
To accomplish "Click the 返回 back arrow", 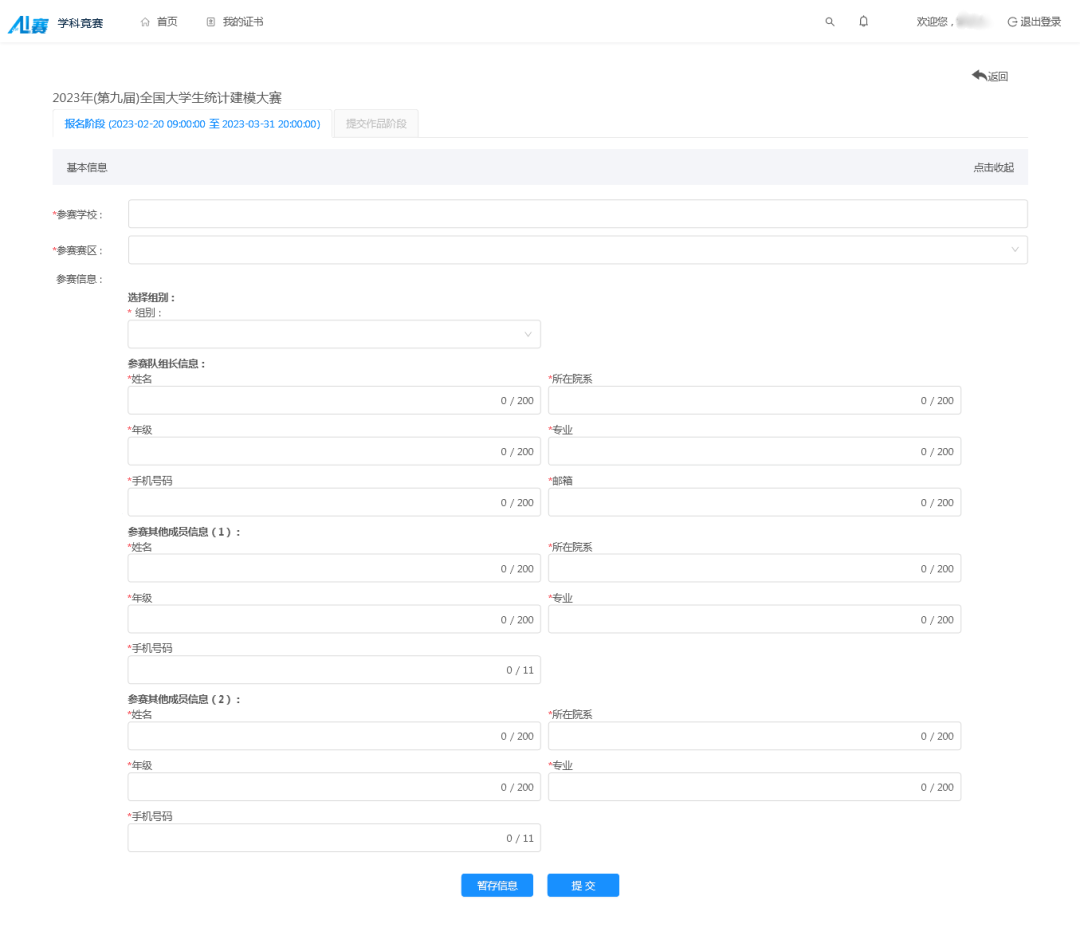I will point(989,76).
